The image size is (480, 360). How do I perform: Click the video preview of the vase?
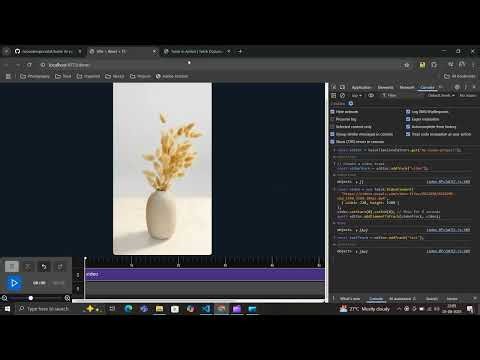pos(162,169)
